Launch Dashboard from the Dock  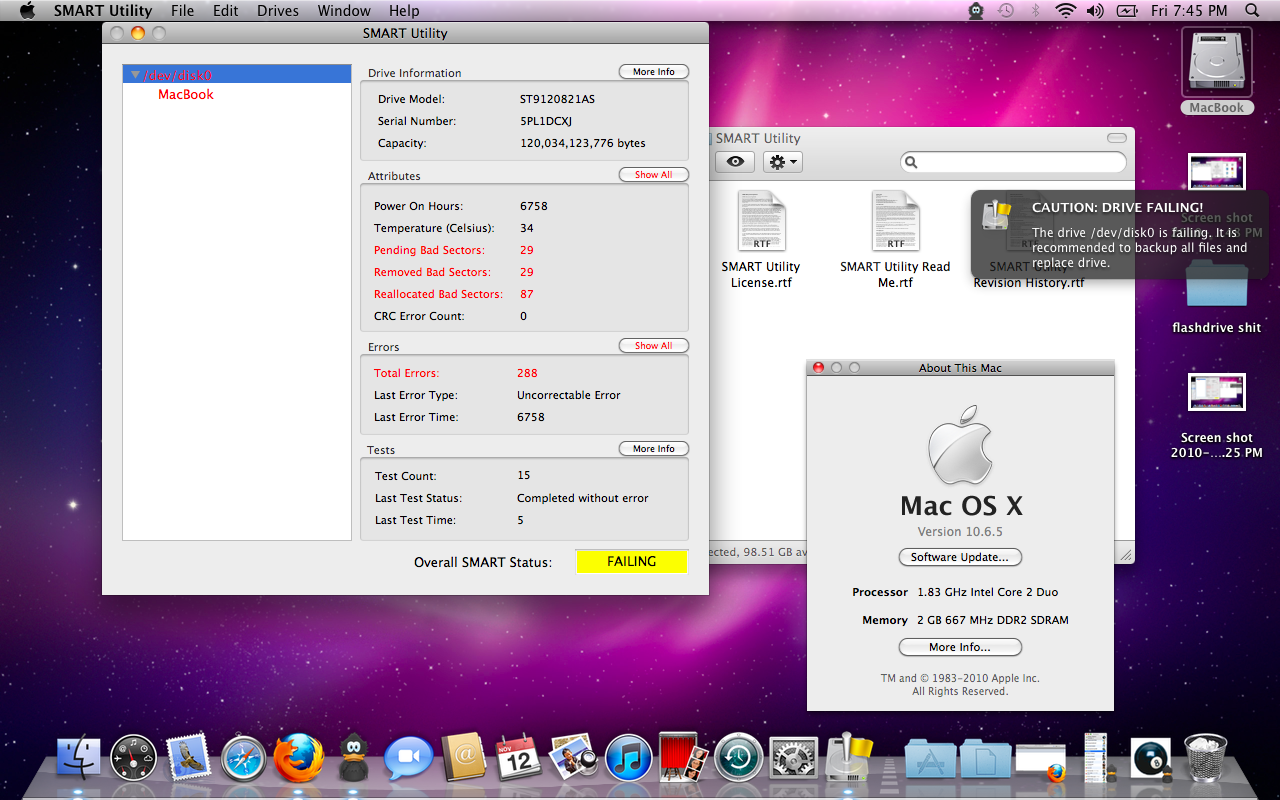pos(134,758)
